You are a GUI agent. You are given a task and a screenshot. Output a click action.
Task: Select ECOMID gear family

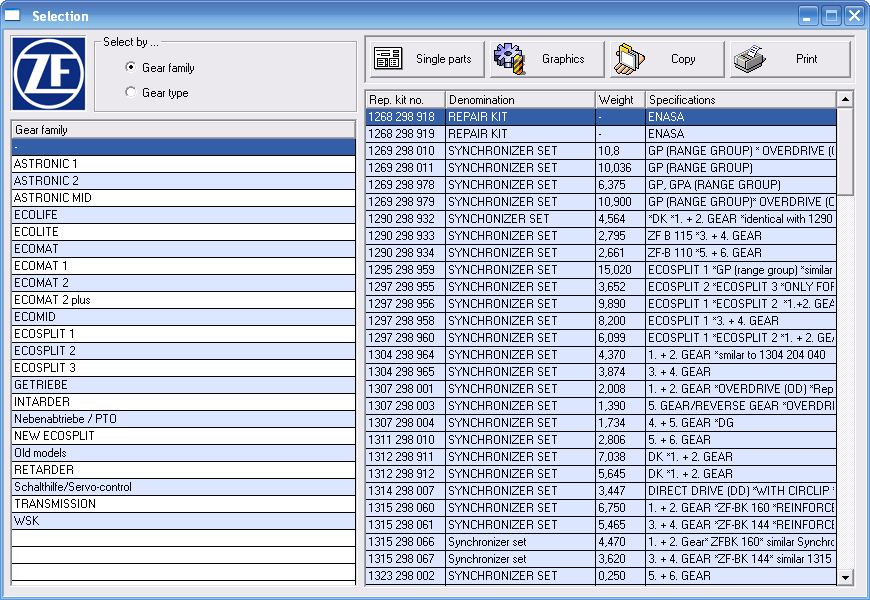(183, 317)
